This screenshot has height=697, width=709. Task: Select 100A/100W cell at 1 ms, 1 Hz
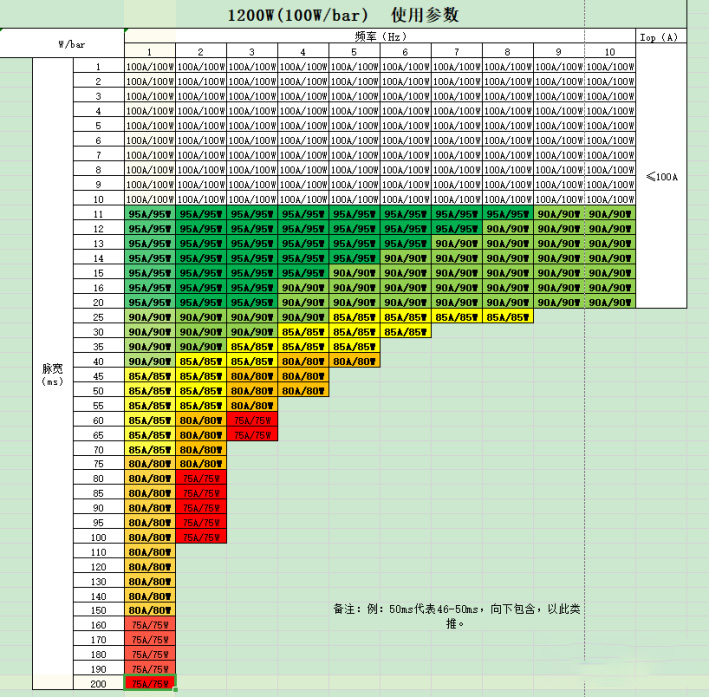pyautogui.click(x=150, y=66)
